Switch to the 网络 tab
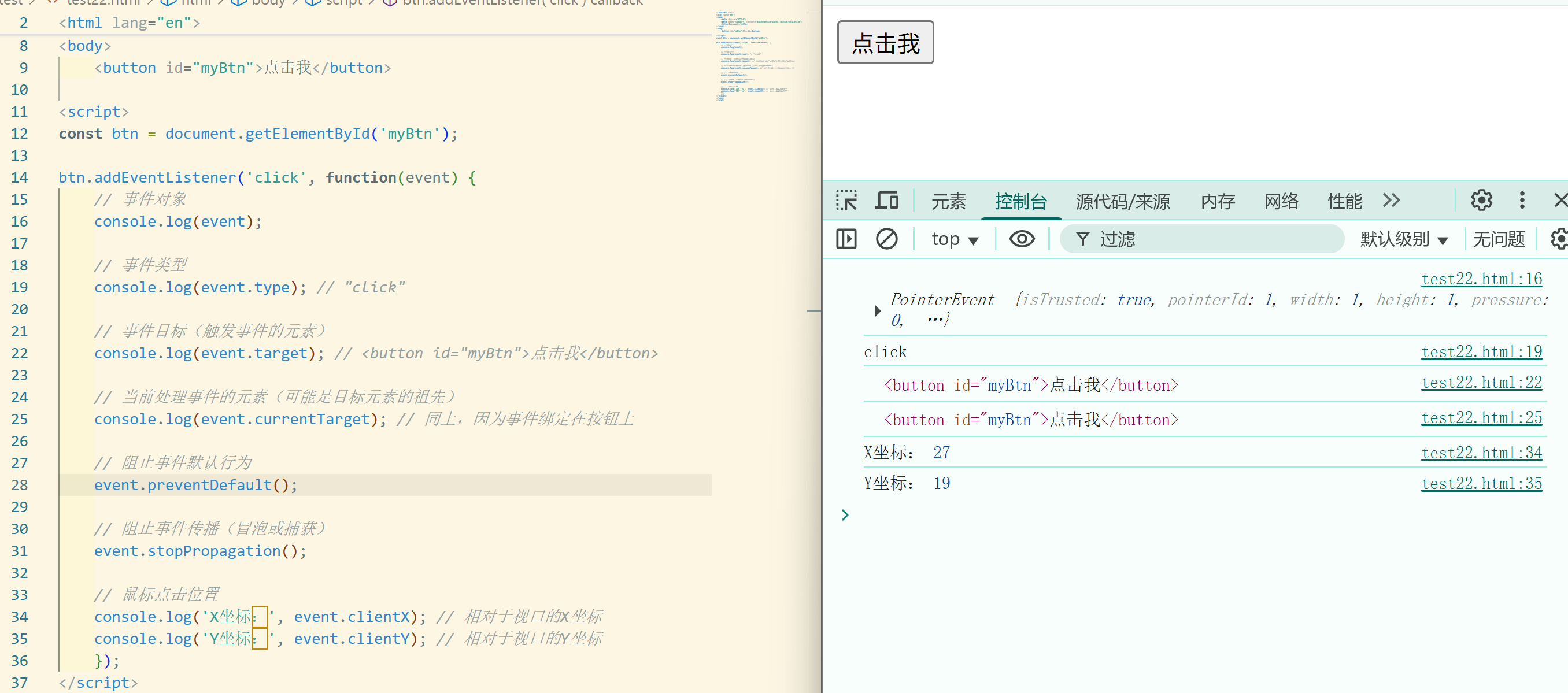This screenshot has width=1568, height=693. click(x=1281, y=201)
